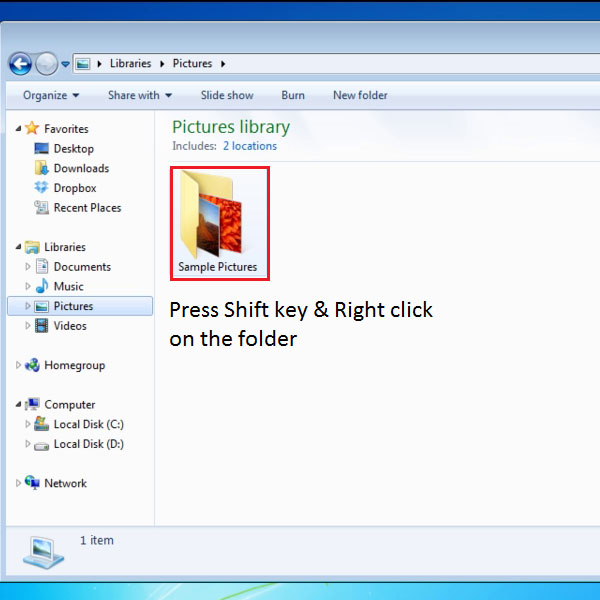Collapse the Favorites group
Viewport: 600px width, 600px height.
(x=18, y=129)
